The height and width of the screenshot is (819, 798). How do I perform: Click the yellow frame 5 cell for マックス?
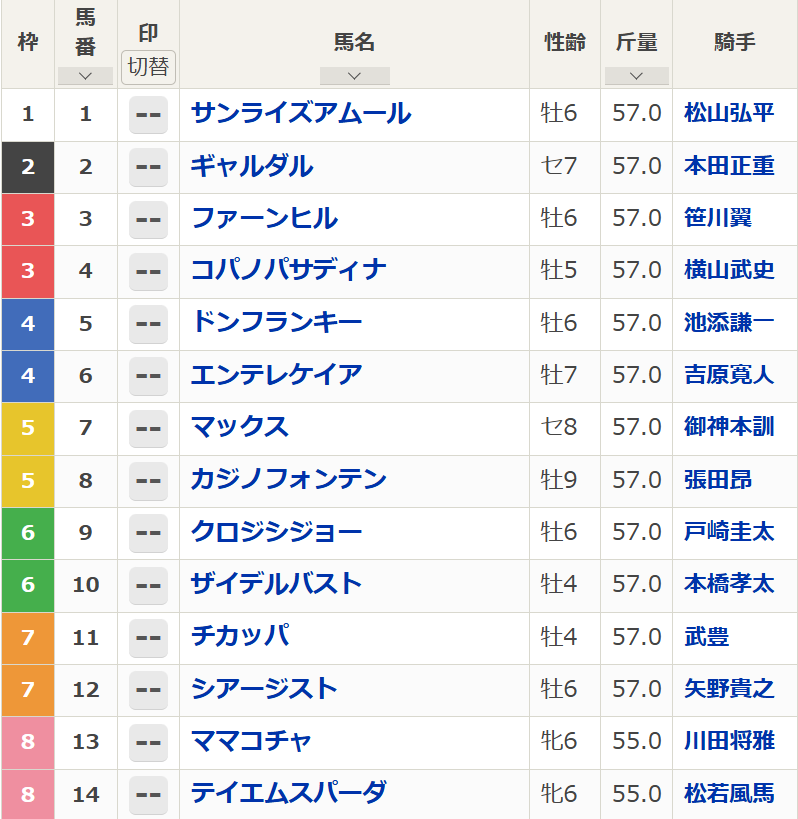coord(28,427)
